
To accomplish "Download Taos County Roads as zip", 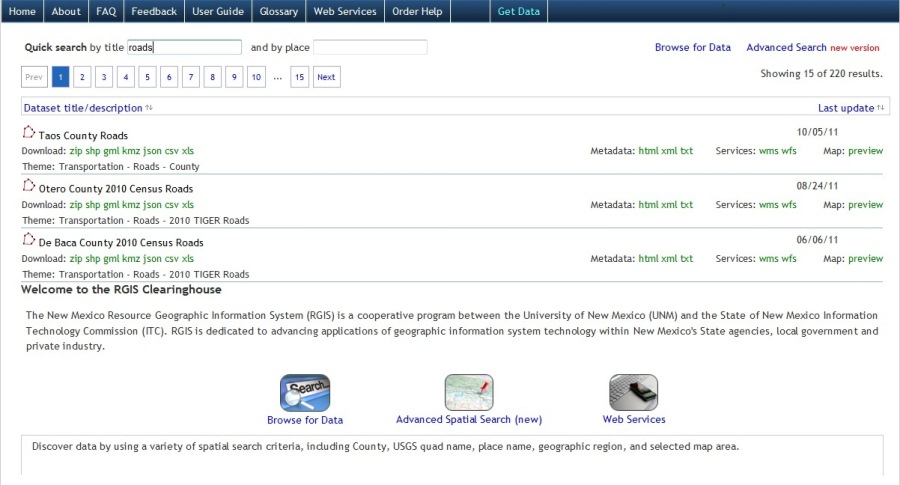I will pyautogui.click(x=76, y=151).
